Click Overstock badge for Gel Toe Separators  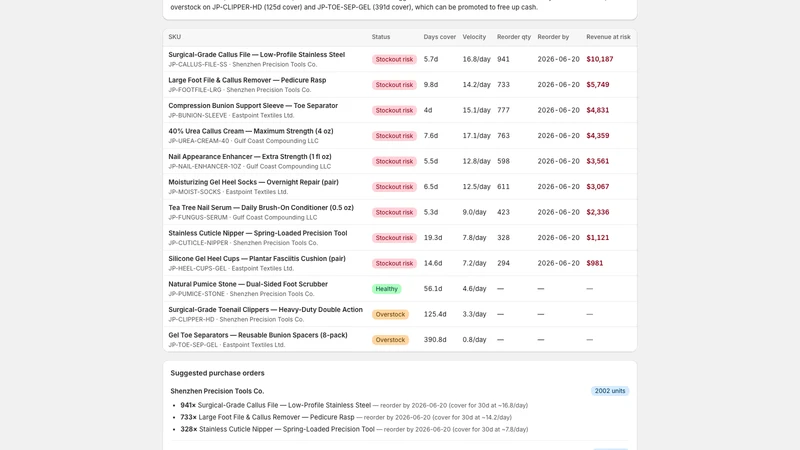(390, 340)
